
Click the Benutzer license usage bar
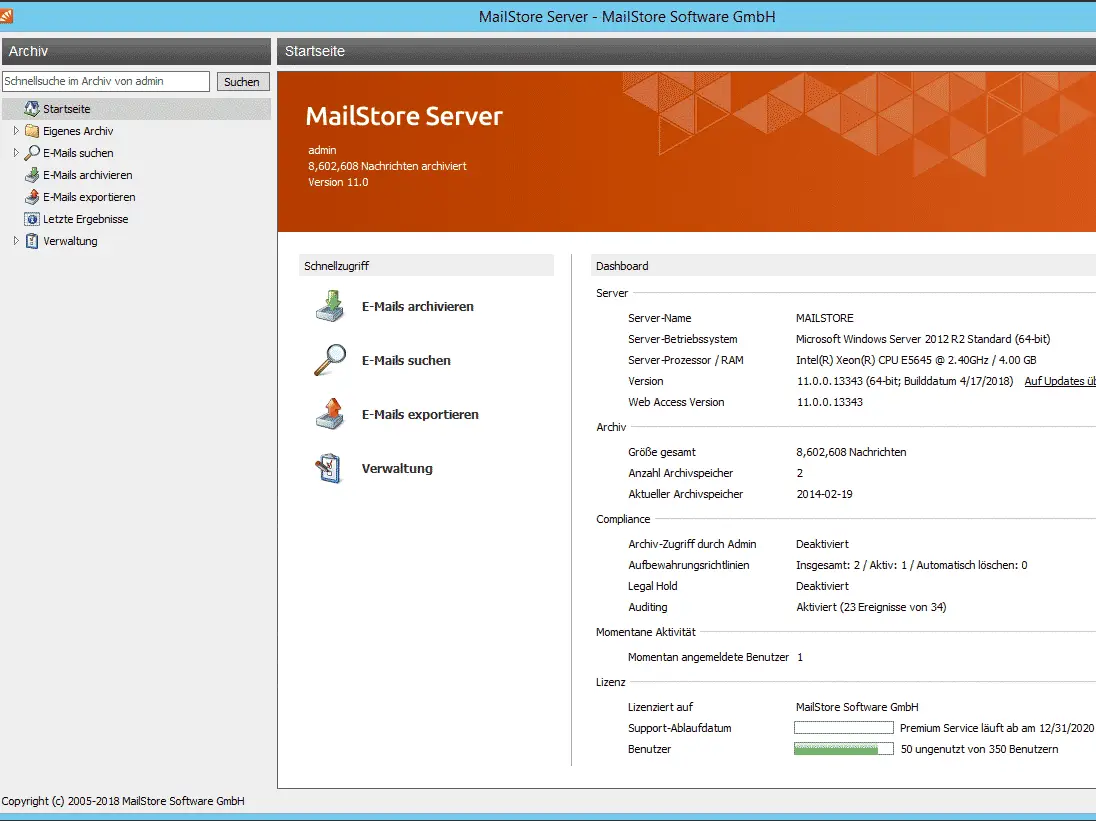[844, 748]
